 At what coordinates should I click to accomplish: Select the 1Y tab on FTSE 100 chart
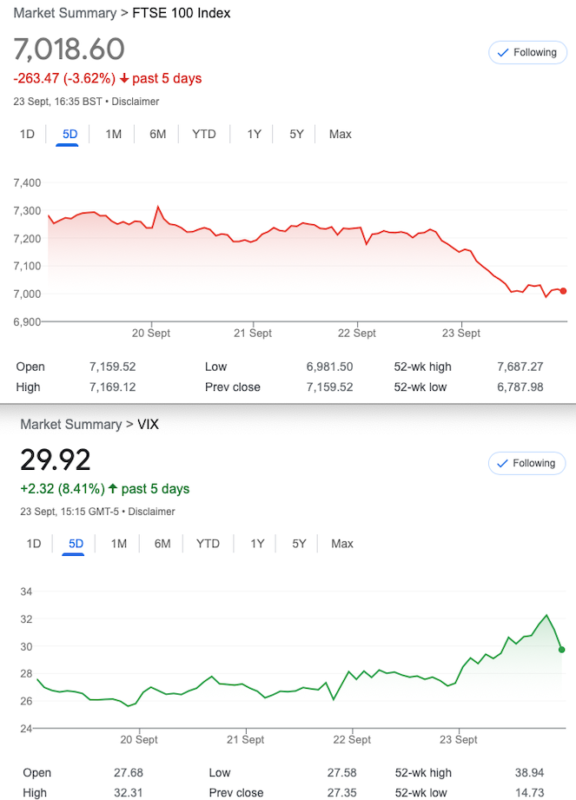click(x=254, y=134)
